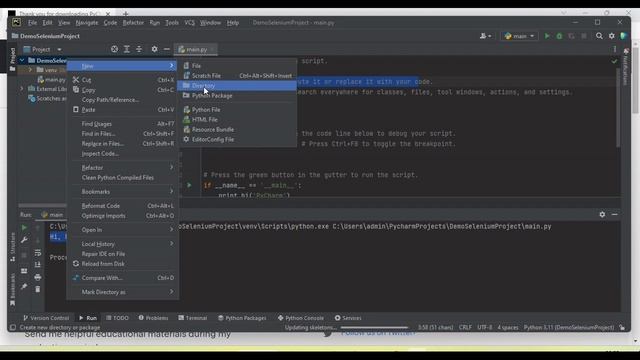Choose Paste in the context menu

tap(123, 110)
